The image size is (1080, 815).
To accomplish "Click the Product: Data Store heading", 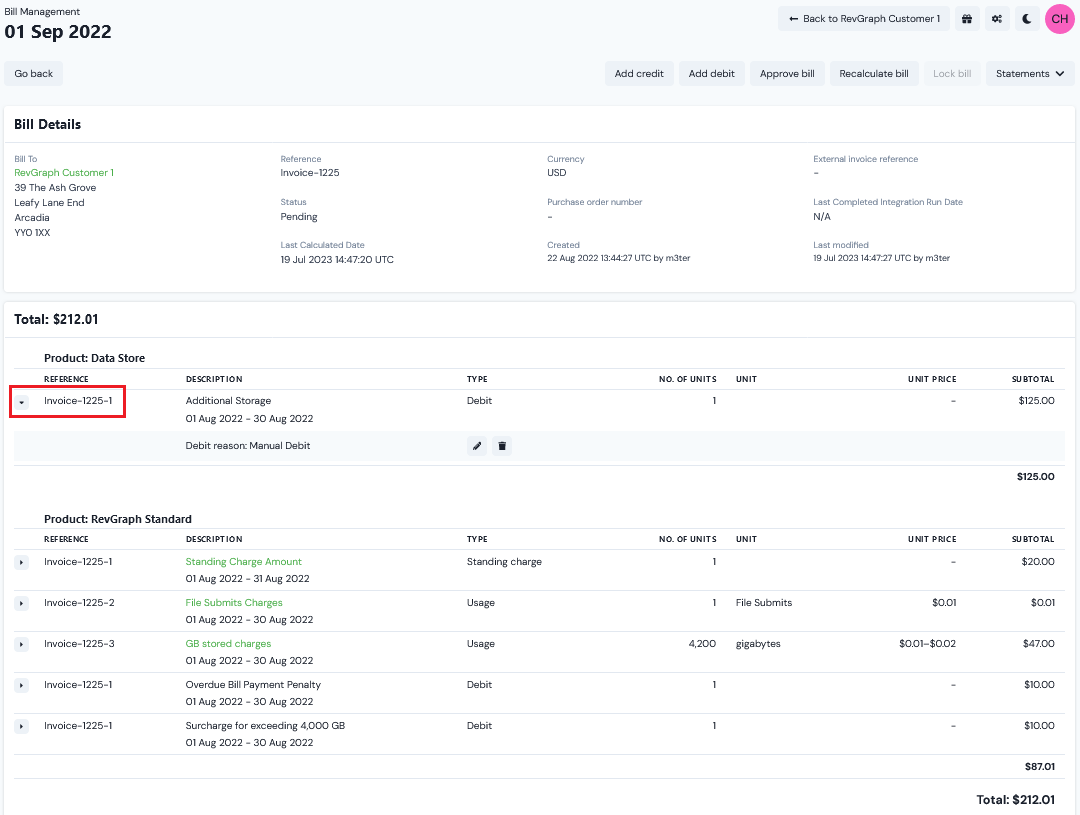I will coord(94,358).
